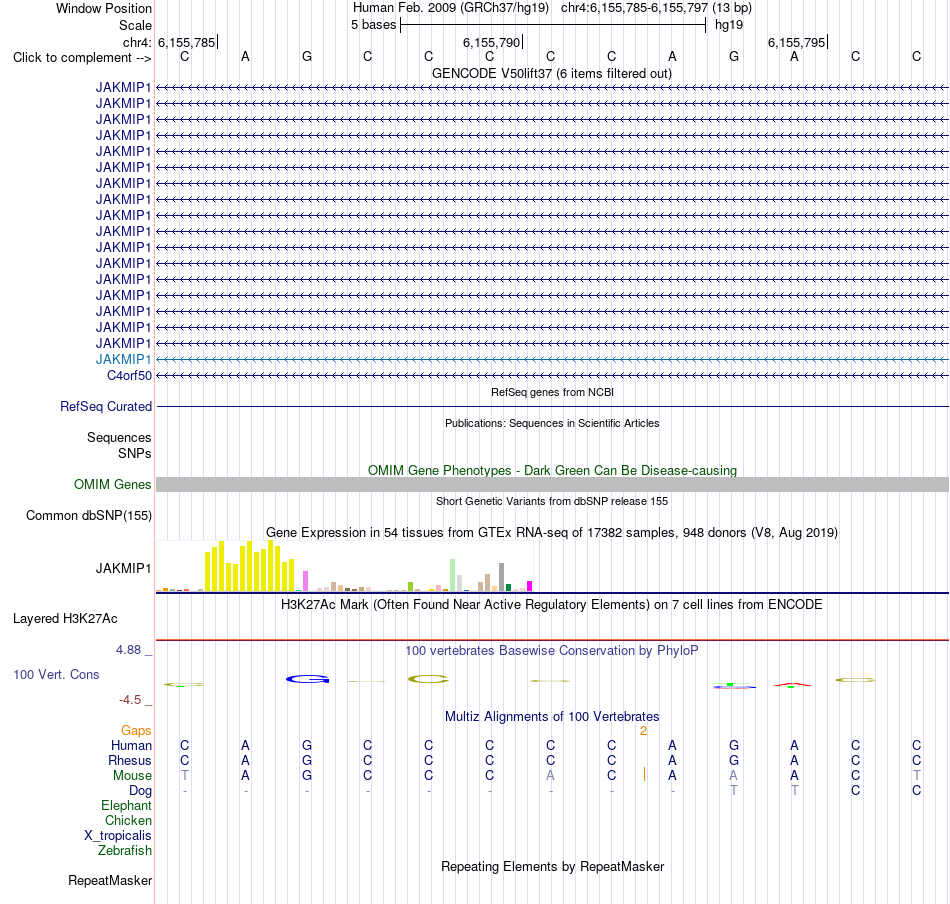Click the -4.5 lower scale value
Screen dimensions: 950x904
coord(130,700)
